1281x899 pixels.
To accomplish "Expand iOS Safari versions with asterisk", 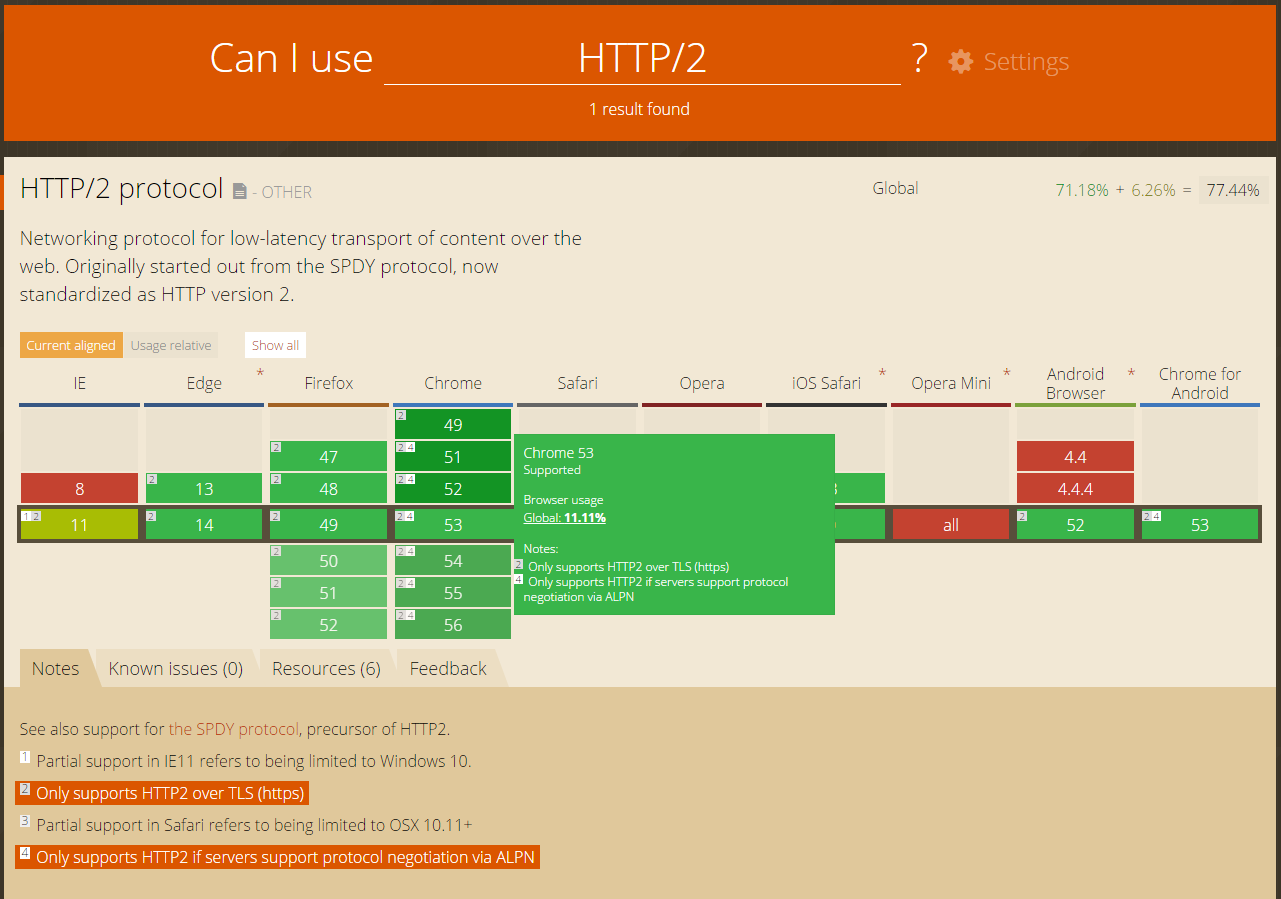I will click(x=881, y=372).
